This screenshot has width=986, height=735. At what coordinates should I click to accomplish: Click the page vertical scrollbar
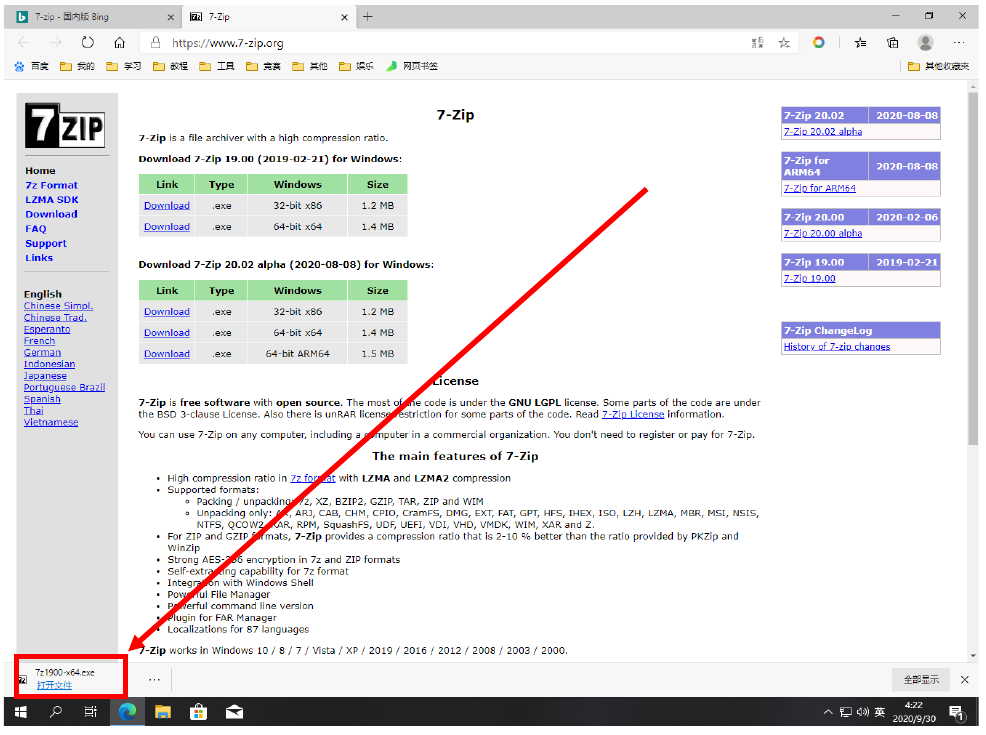[x=972, y=300]
